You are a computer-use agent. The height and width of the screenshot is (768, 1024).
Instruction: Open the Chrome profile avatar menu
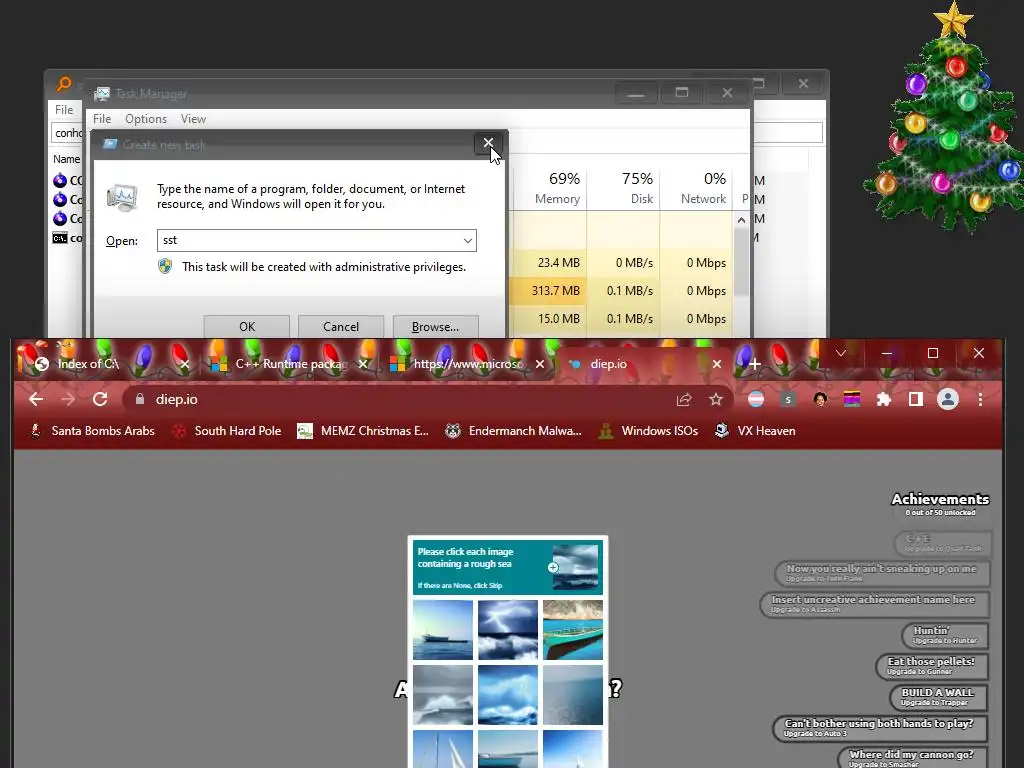pos(948,399)
